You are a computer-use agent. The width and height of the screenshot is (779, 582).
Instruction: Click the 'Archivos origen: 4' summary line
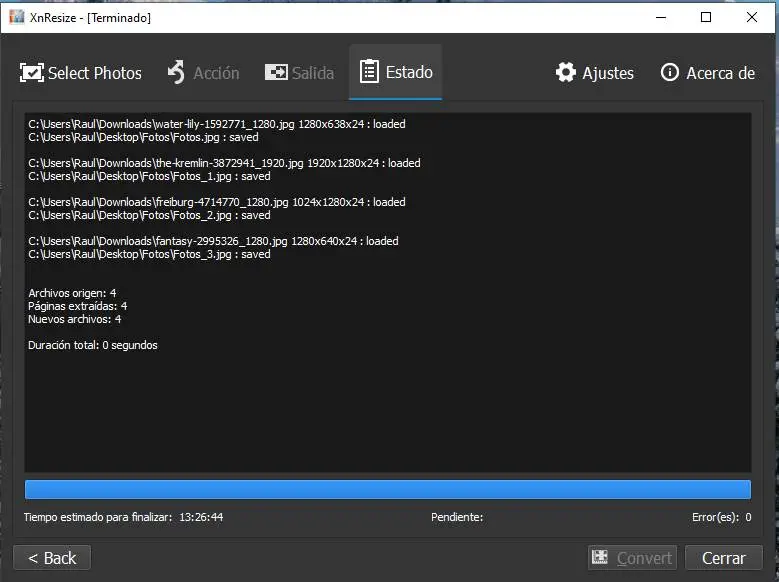pos(72,293)
